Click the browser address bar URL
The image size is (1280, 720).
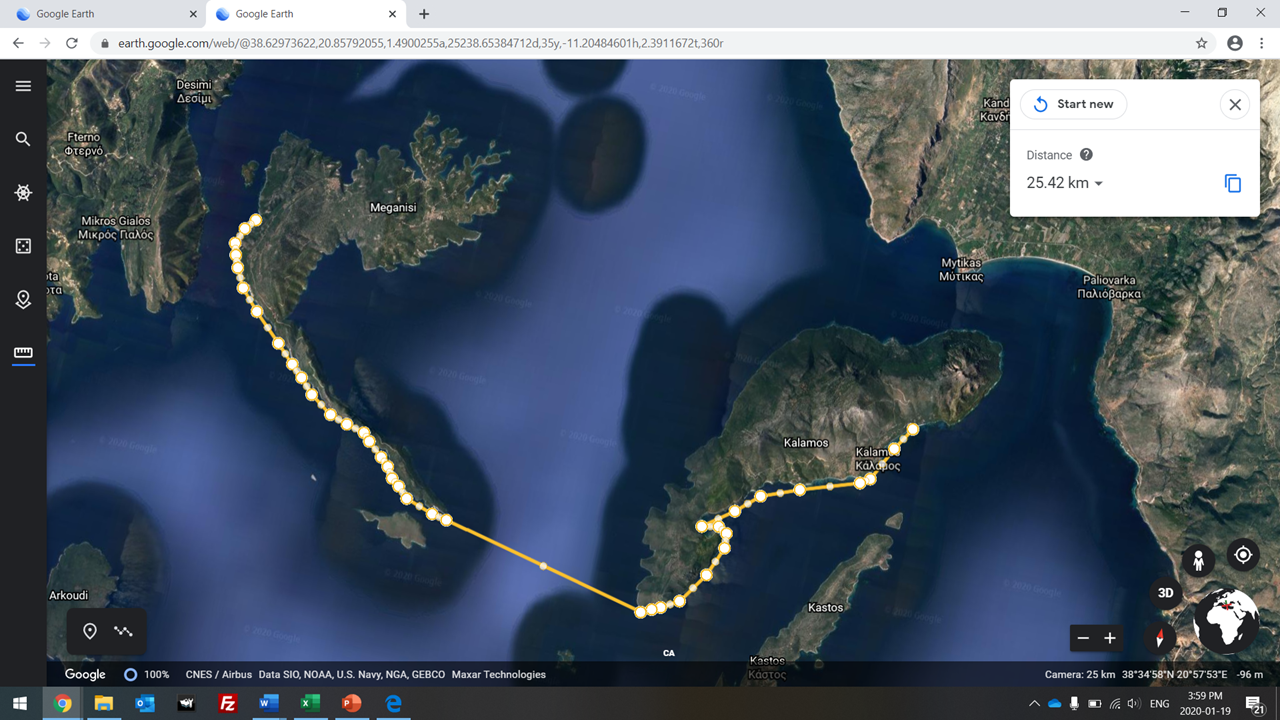(x=420, y=43)
